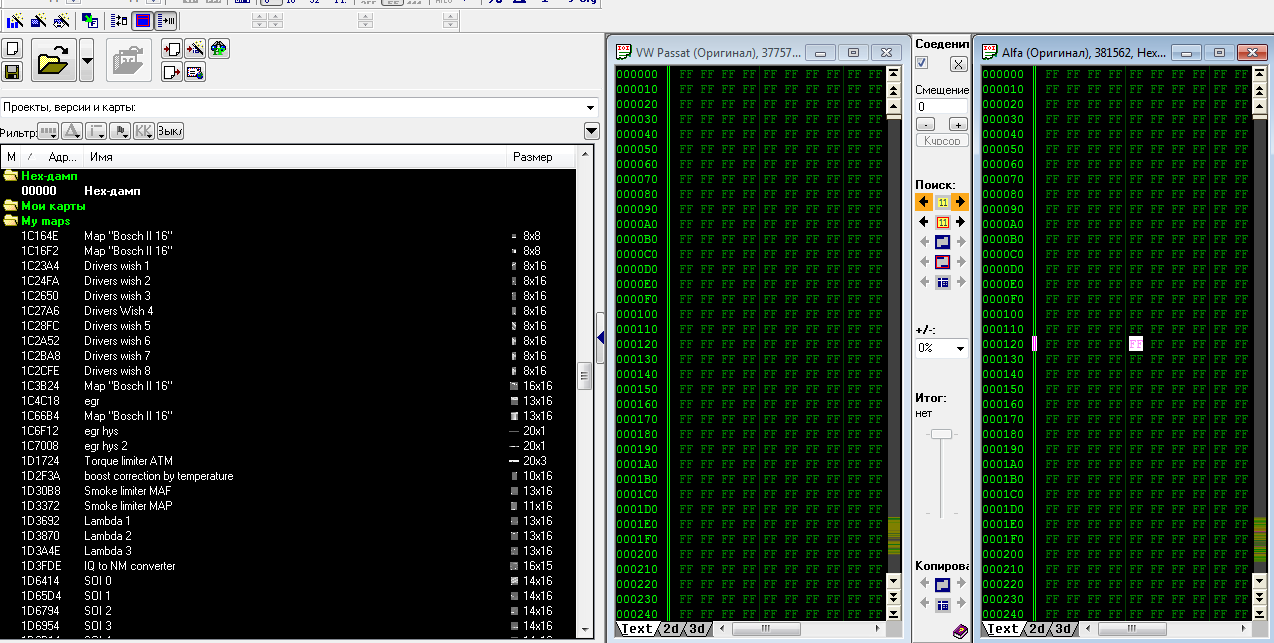Select the Torque limiter ATM map

point(128,461)
